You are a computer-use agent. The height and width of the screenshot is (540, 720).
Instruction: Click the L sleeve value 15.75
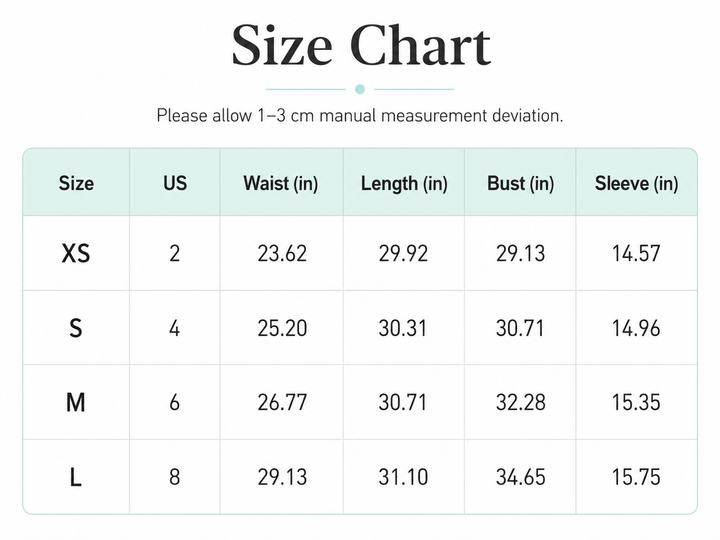pyautogui.click(x=636, y=477)
